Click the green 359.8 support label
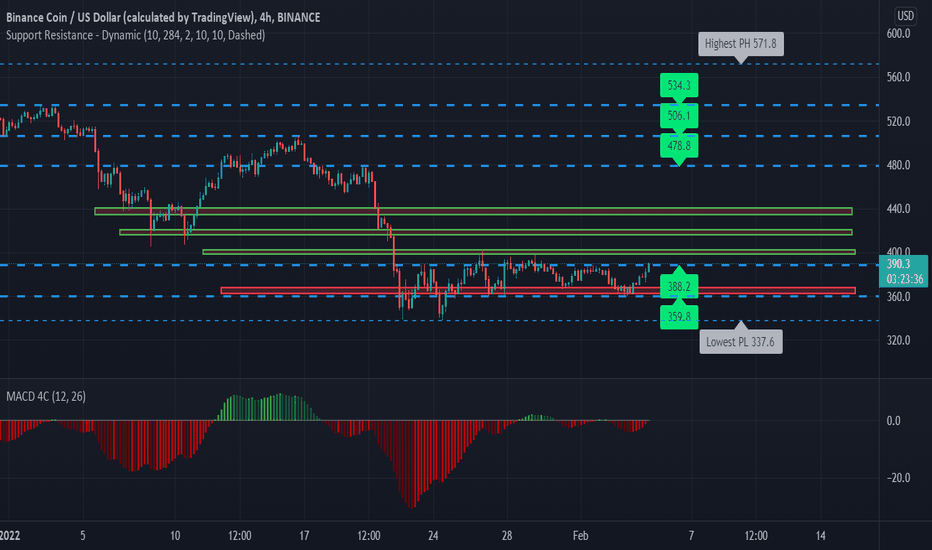This screenshot has height=550, width=932. [x=679, y=317]
